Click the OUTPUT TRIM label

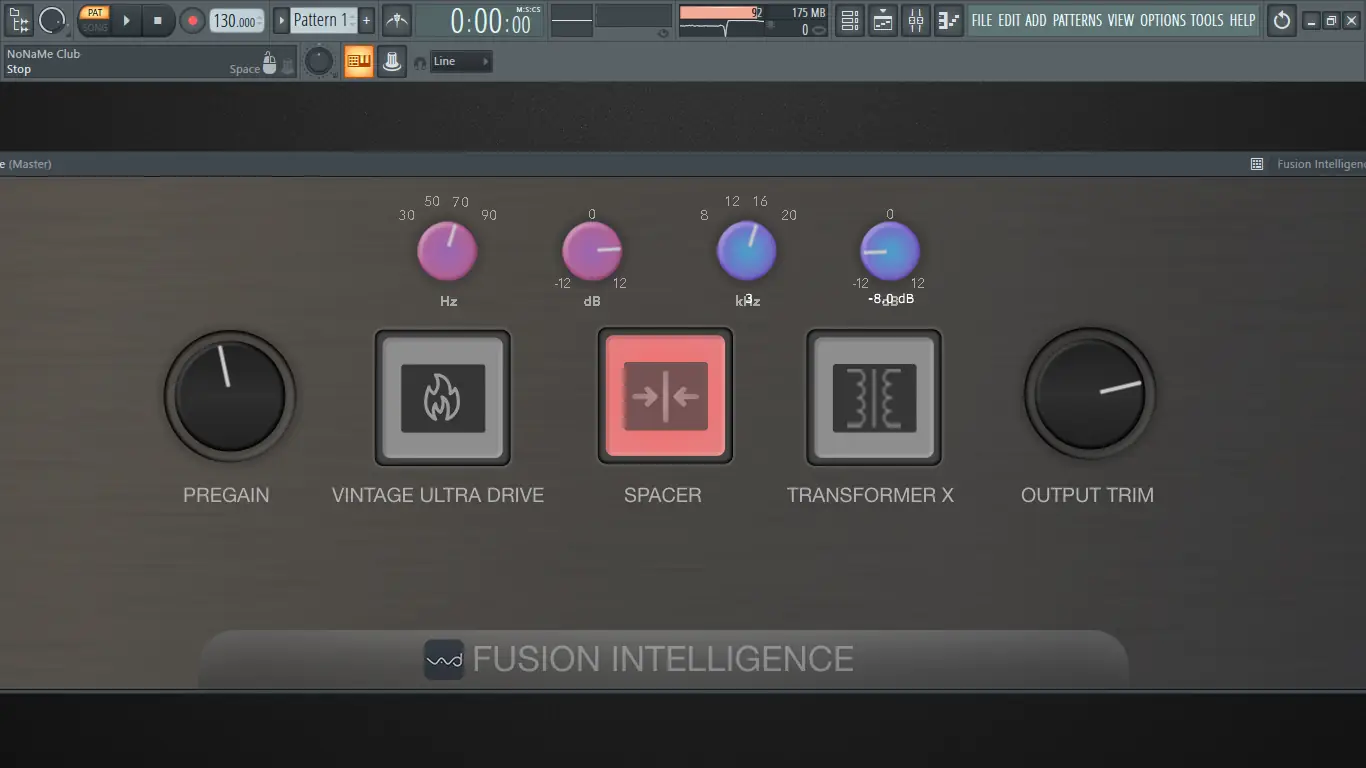tap(1088, 495)
